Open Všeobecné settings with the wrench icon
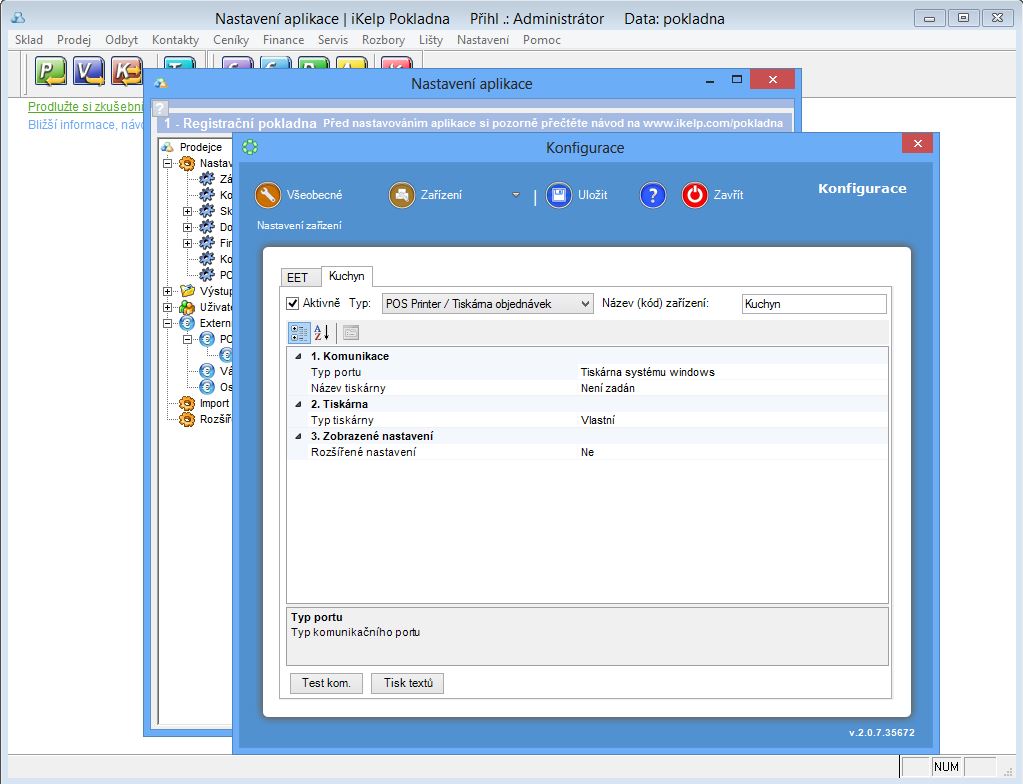1023x784 pixels. (x=268, y=195)
